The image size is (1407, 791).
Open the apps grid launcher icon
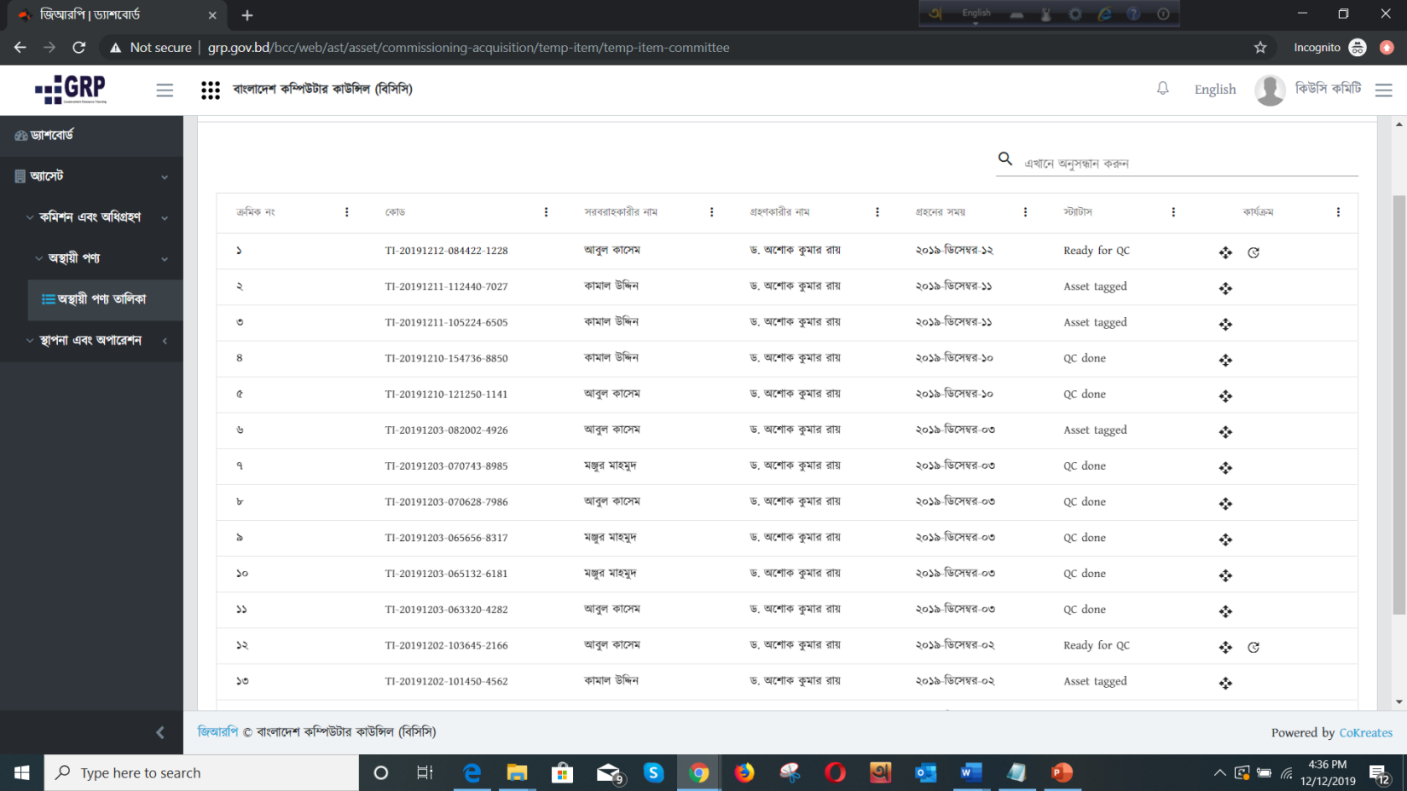coord(210,90)
